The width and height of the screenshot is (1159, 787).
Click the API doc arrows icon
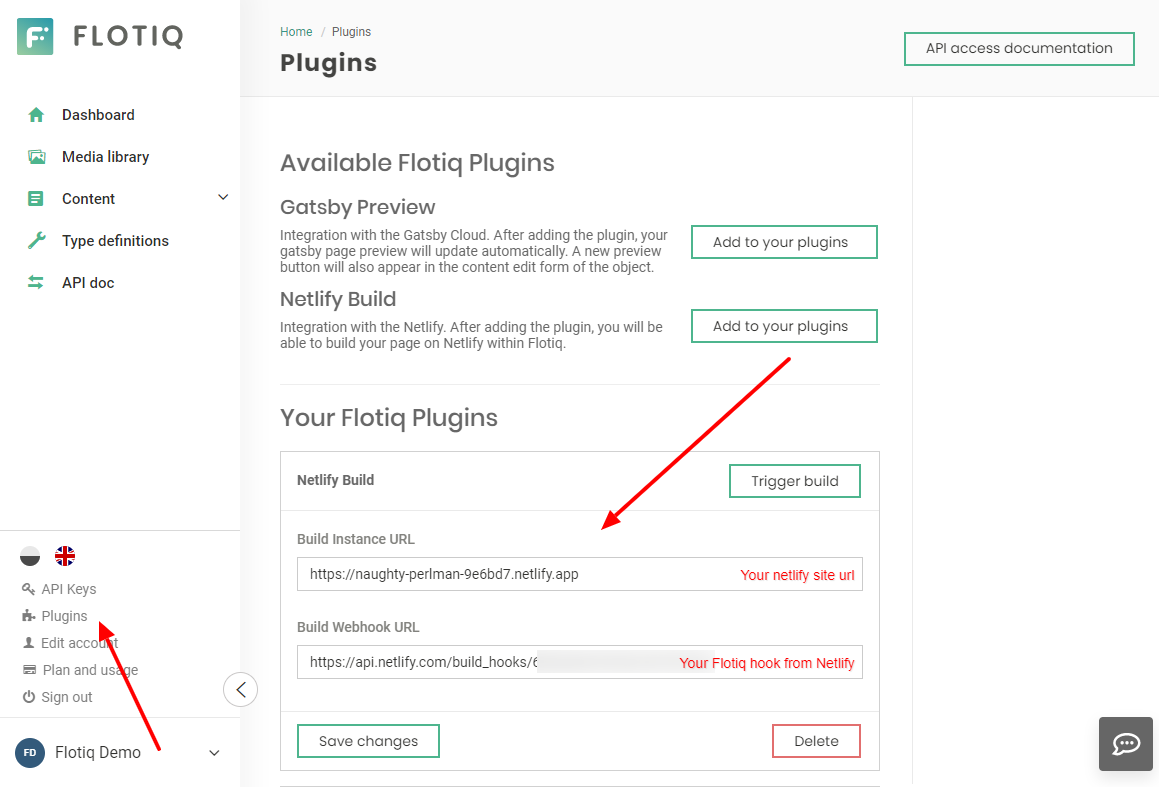point(35,282)
